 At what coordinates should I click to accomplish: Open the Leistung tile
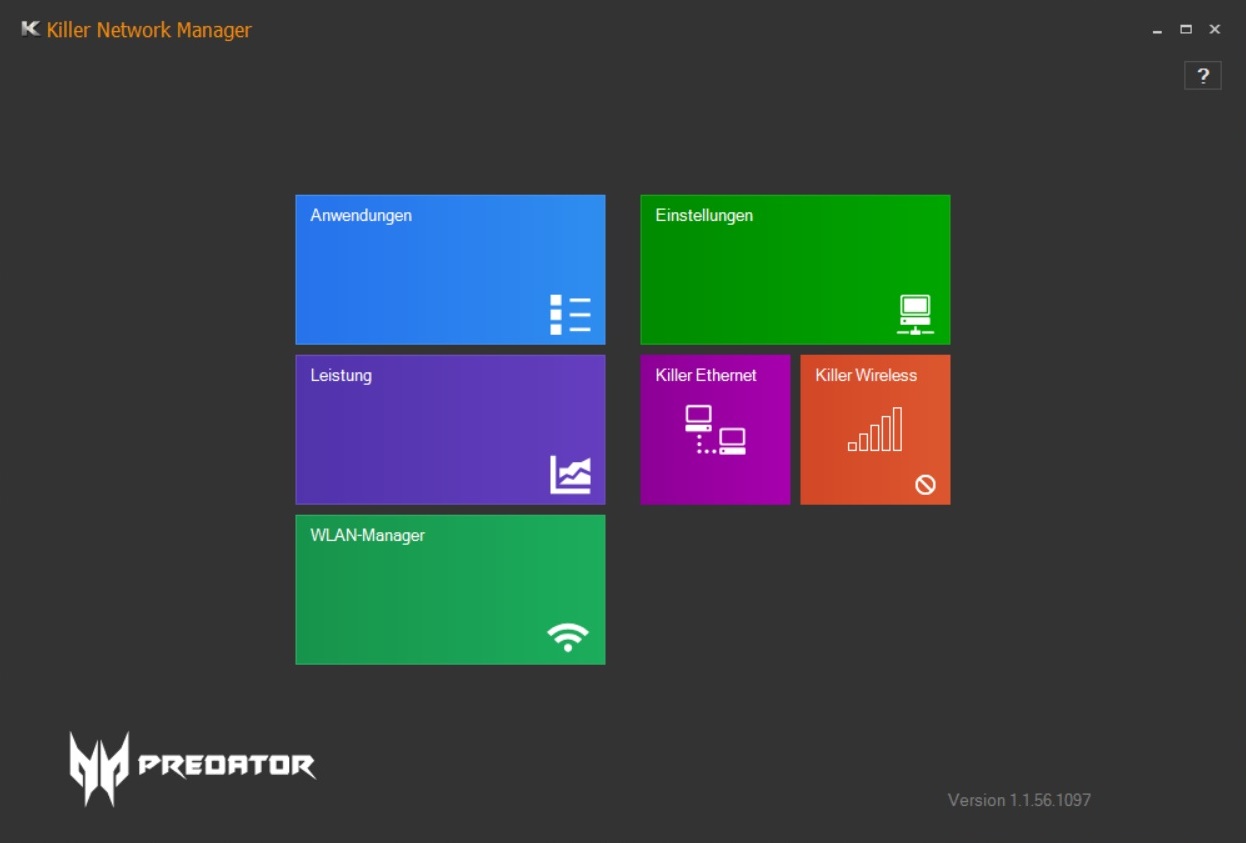point(450,429)
